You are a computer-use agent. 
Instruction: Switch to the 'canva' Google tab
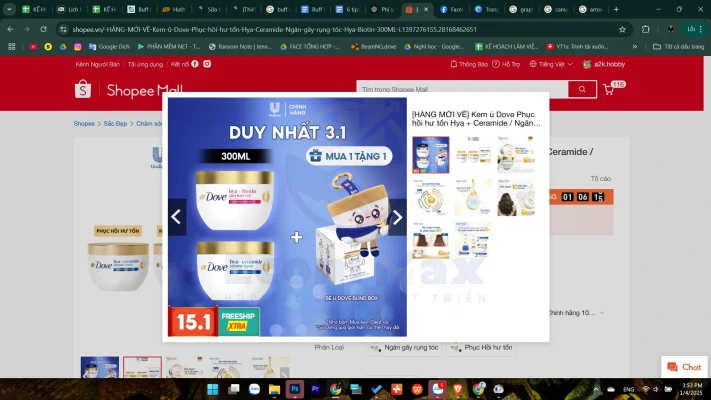point(556,9)
